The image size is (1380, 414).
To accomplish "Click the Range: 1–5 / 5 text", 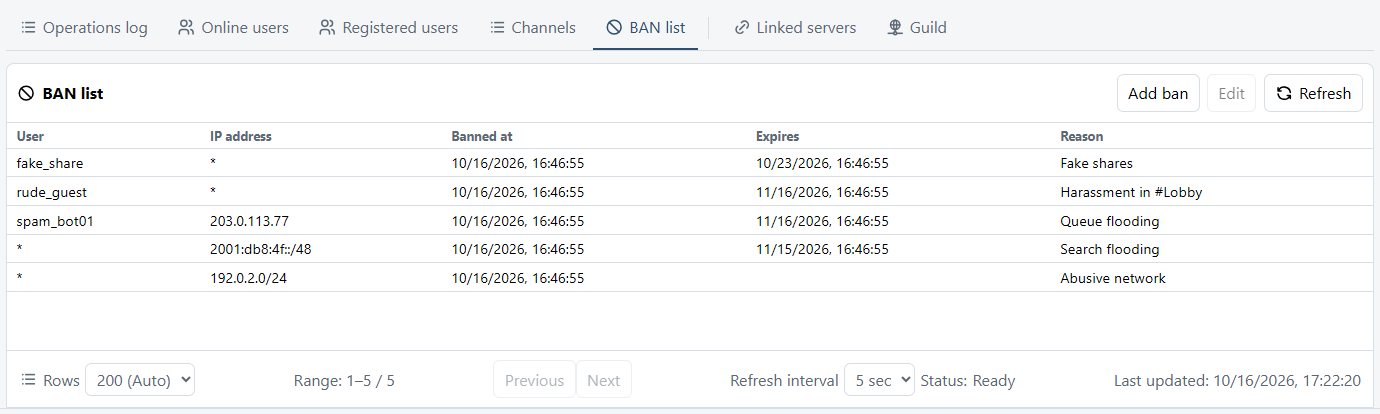I will [344, 380].
